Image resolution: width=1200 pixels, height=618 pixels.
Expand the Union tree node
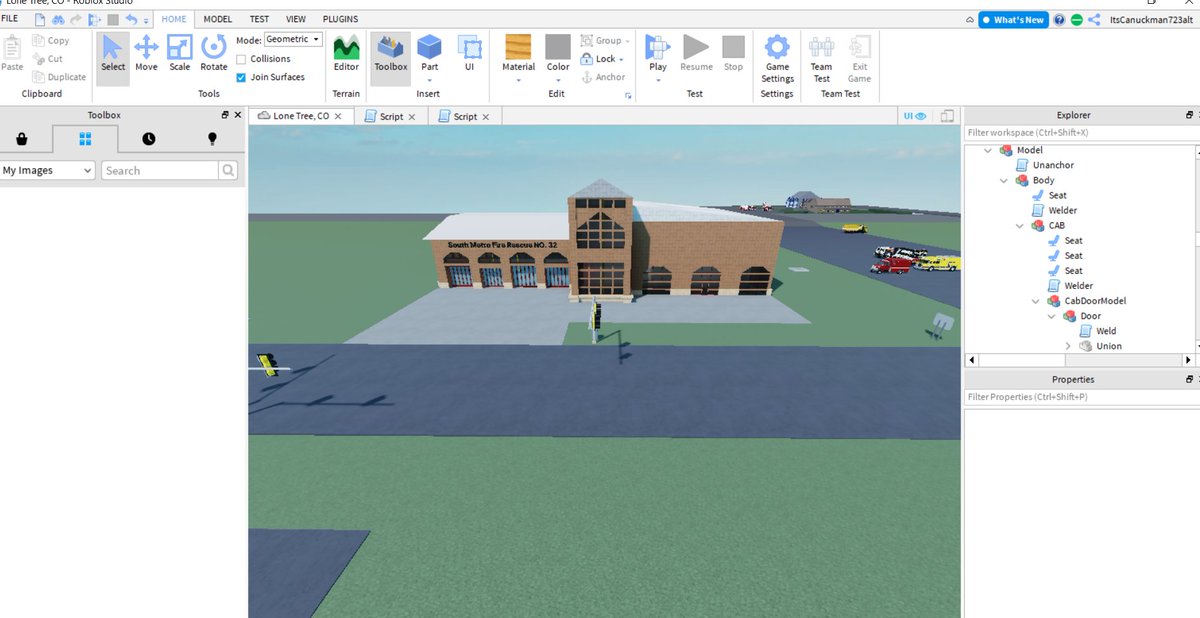click(1068, 346)
